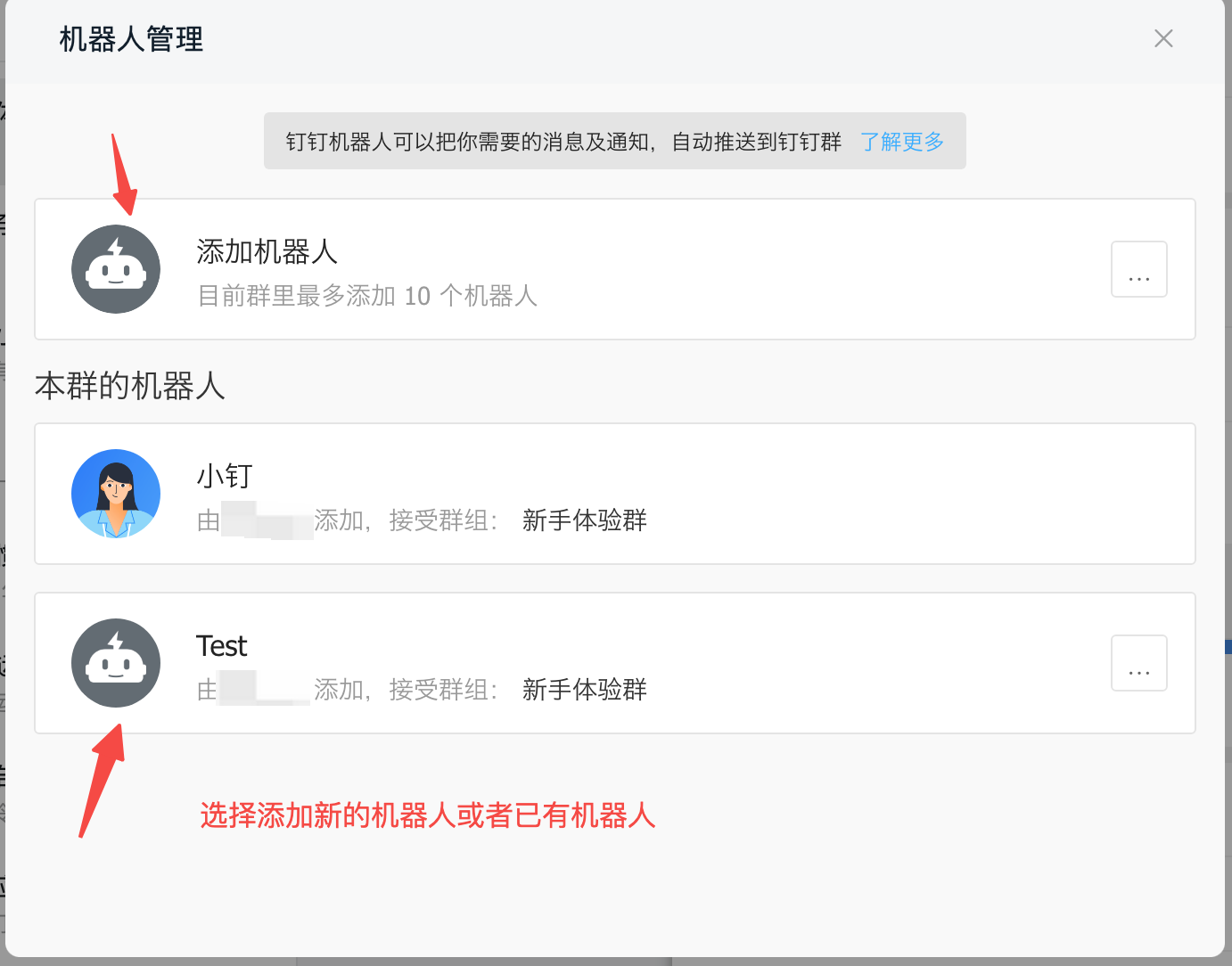Click the 目前群里最多添加 10 个机器人 description
Viewport: 1232px width, 966px height.
pos(367,296)
